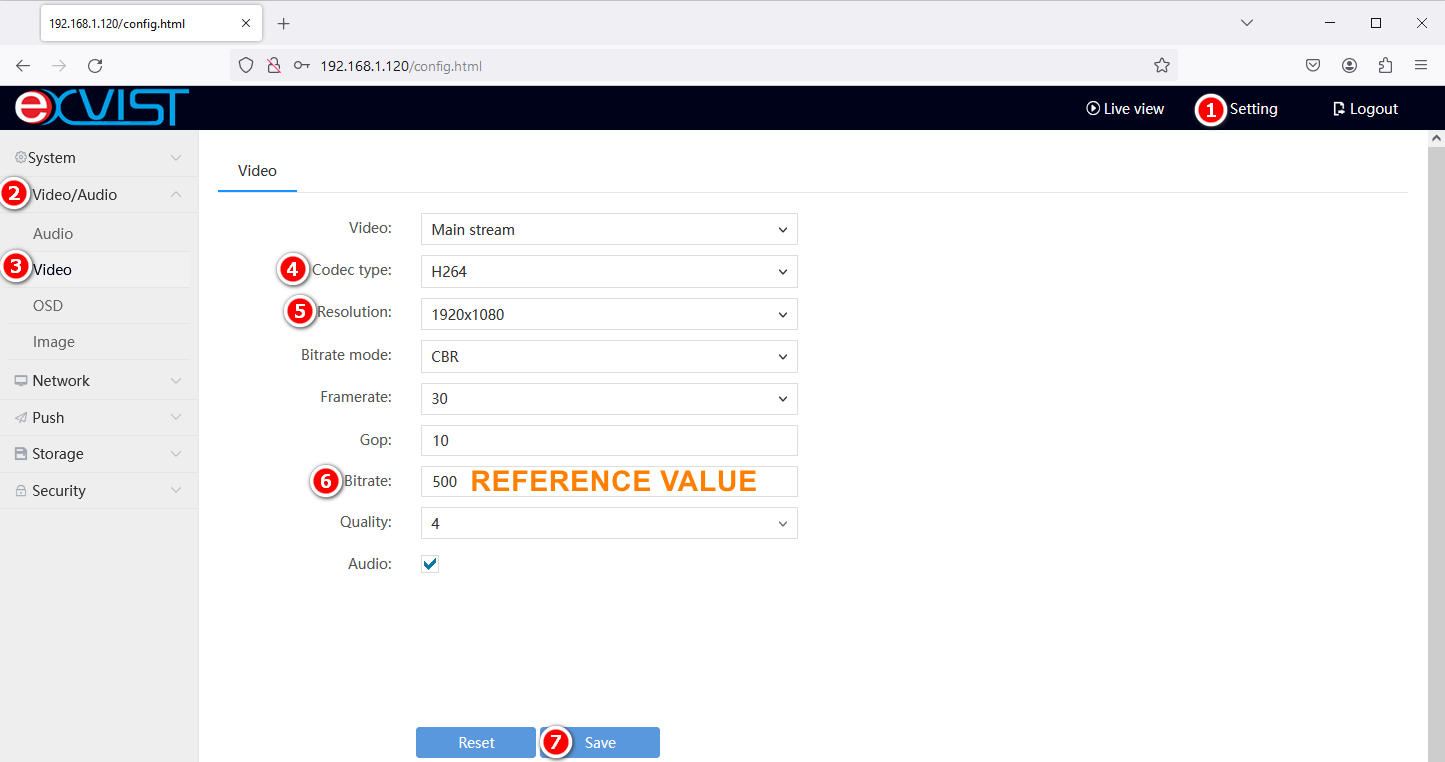Click the Reset button
Image resolution: width=1445 pixels, height=762 pixels.
[x=476, y=743]
